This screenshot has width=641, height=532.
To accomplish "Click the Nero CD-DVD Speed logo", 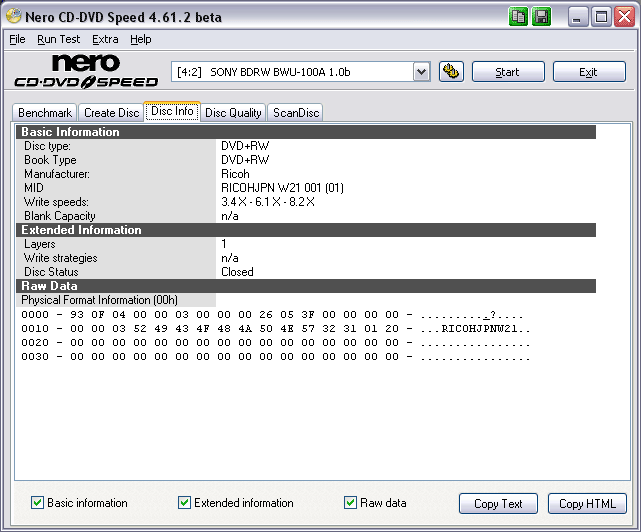I will click(86, 71).
